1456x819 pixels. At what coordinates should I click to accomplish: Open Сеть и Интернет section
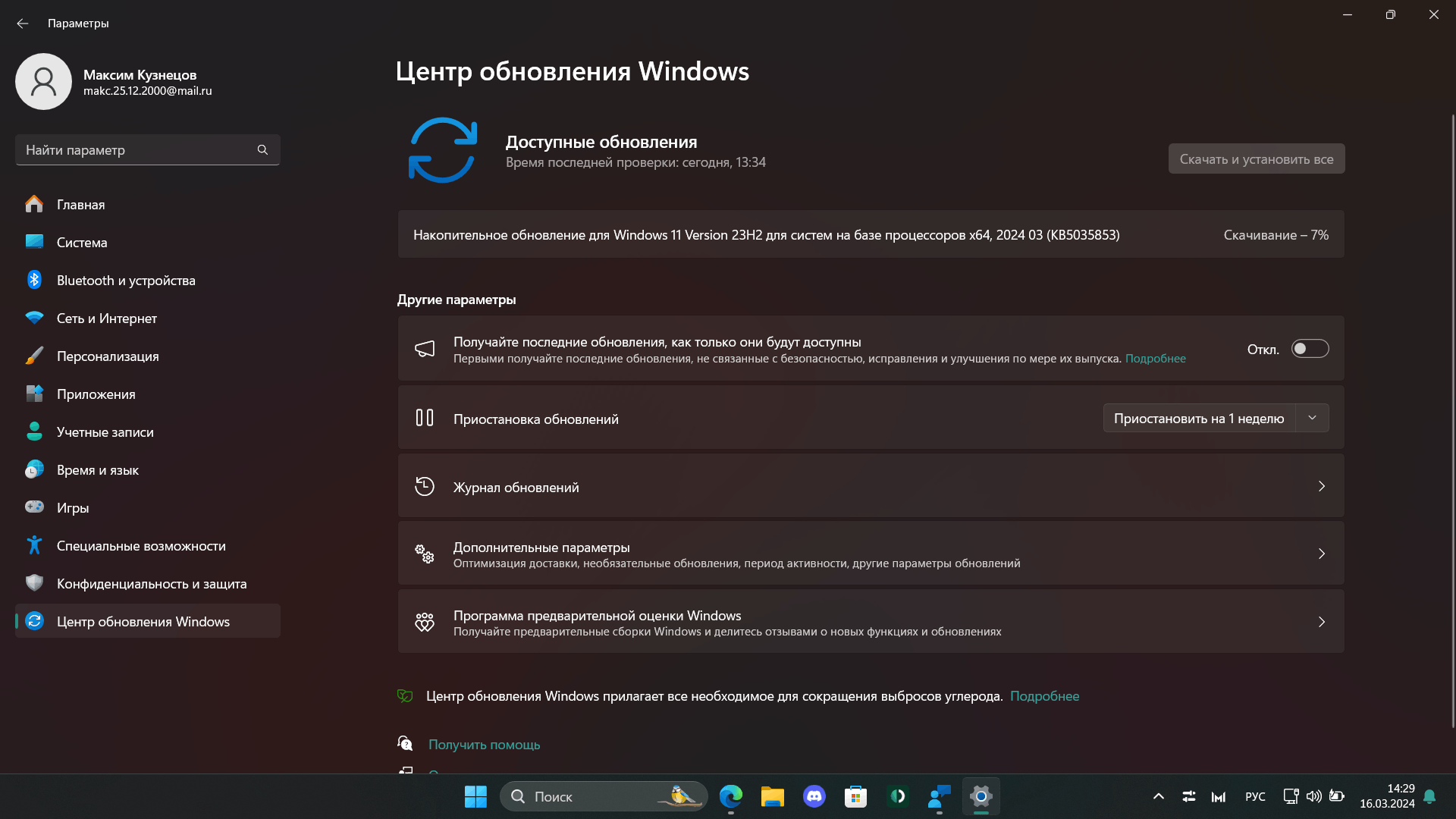click(x=148, y=318)
